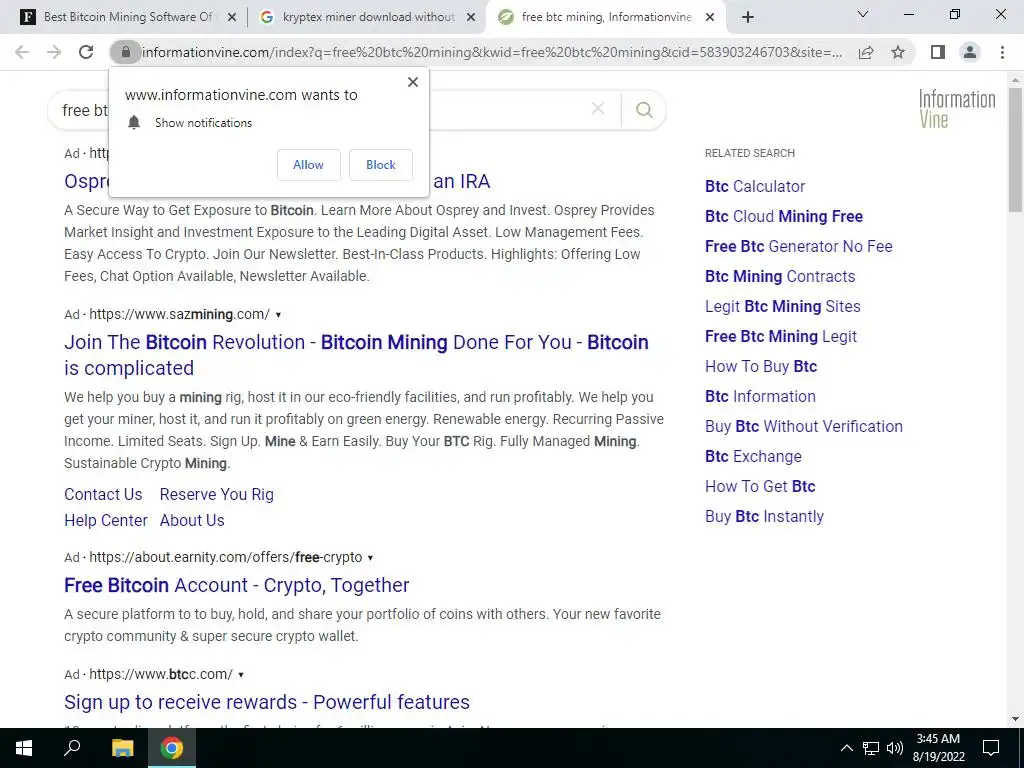Click the sazmining.com ad URL text
This screenshot has height=768, width=1024.
(180, 314)
